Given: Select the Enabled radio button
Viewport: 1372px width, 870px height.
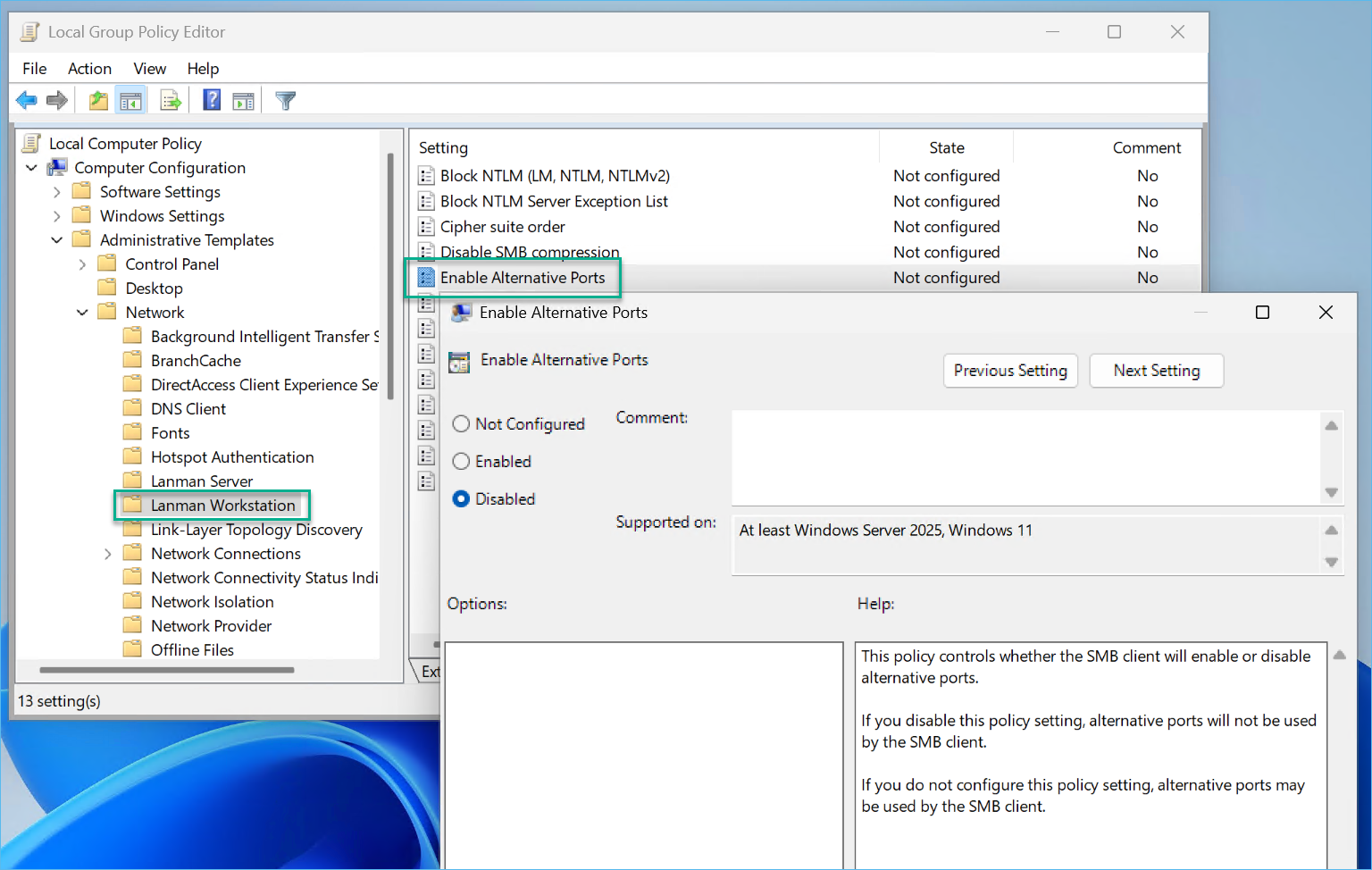Looking at the screenshot, I should point(461,461).
